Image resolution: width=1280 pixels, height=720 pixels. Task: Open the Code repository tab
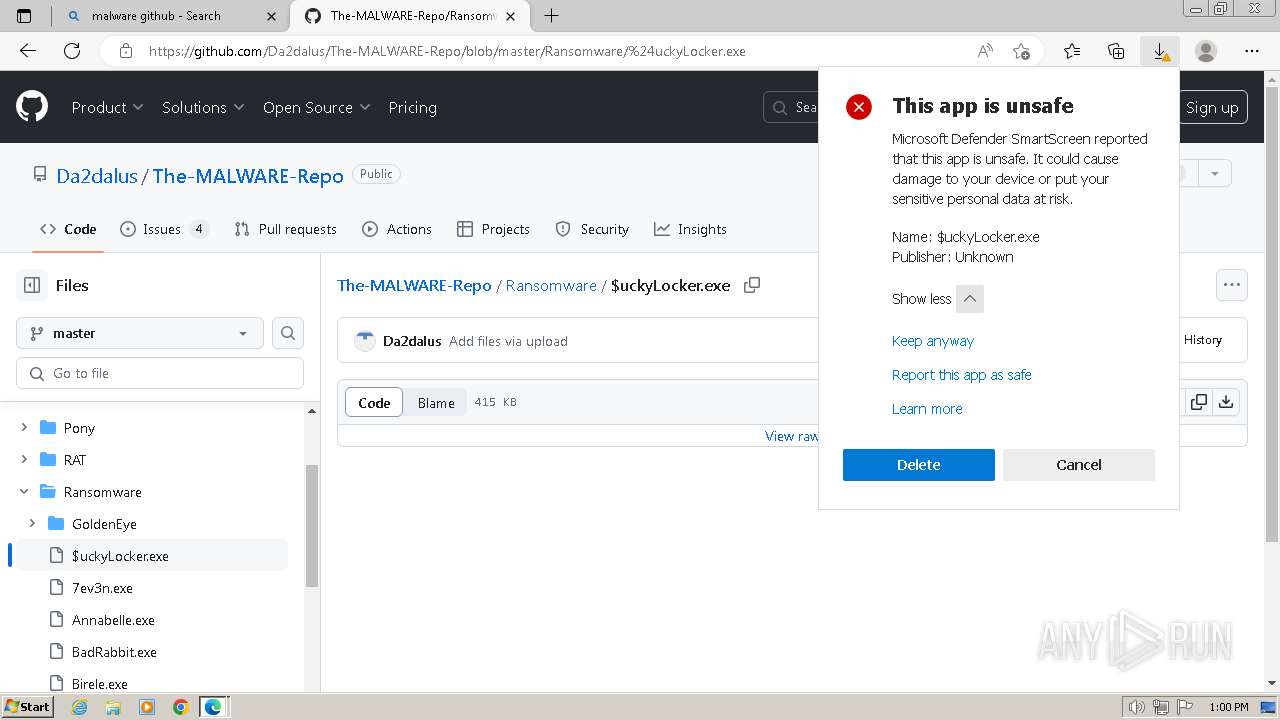click(68, 229)
